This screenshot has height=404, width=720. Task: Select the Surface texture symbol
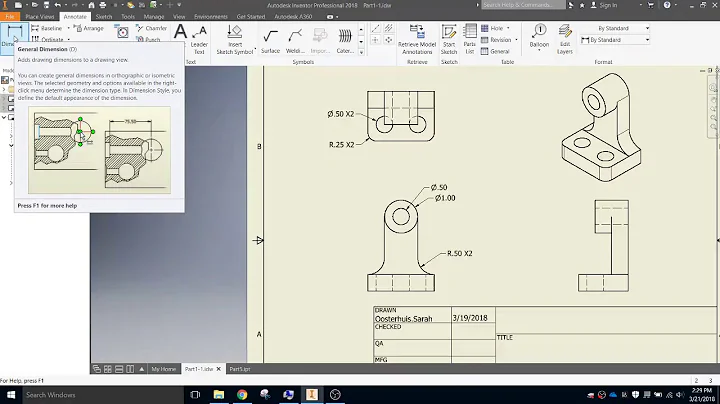pos(270,40)
